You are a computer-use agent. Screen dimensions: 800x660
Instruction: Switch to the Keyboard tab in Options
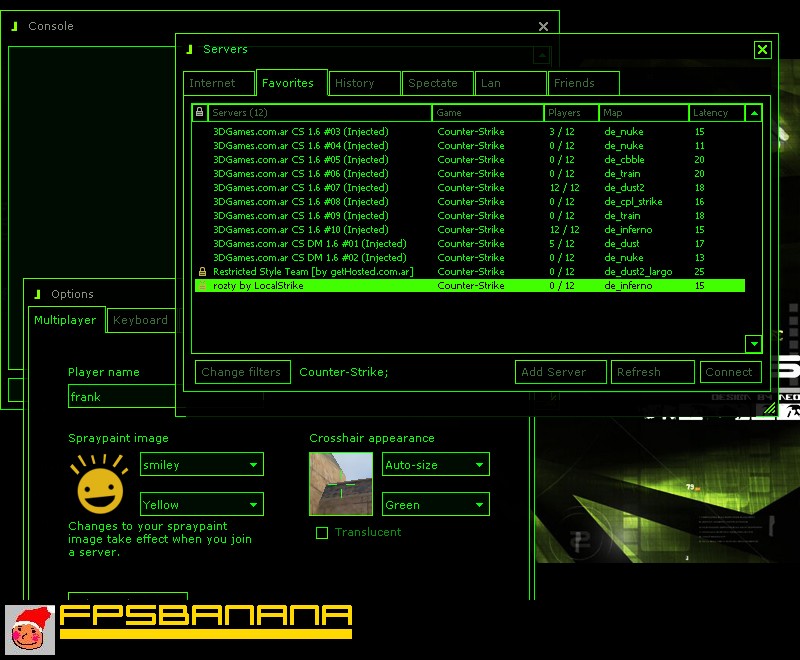(141, 320)
